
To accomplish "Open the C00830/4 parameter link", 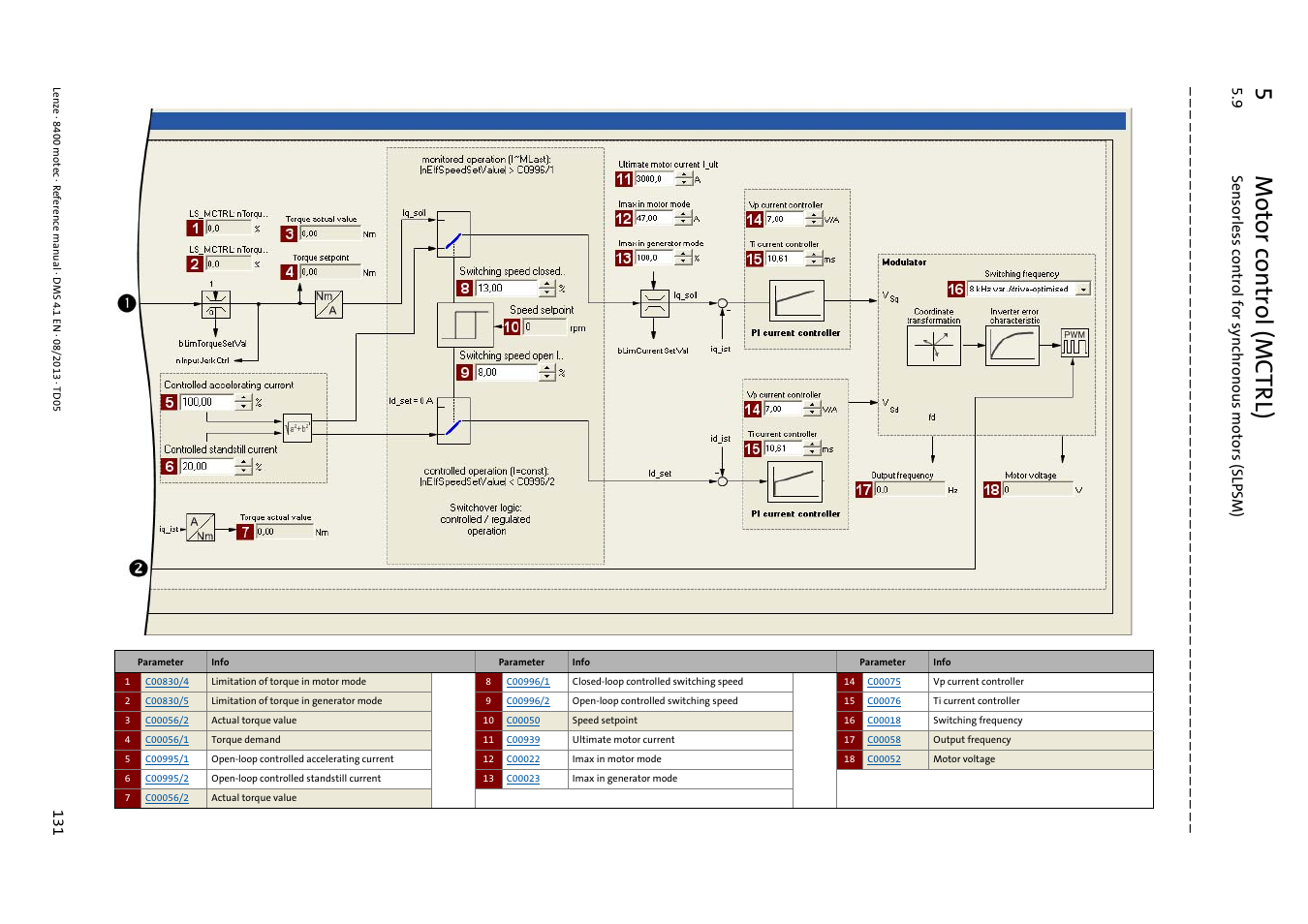I will (x=167, y=682).
